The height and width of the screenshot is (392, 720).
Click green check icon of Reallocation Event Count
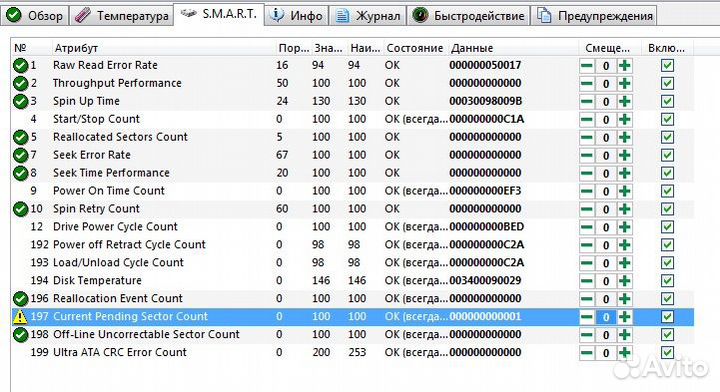[x=20, y=299]
